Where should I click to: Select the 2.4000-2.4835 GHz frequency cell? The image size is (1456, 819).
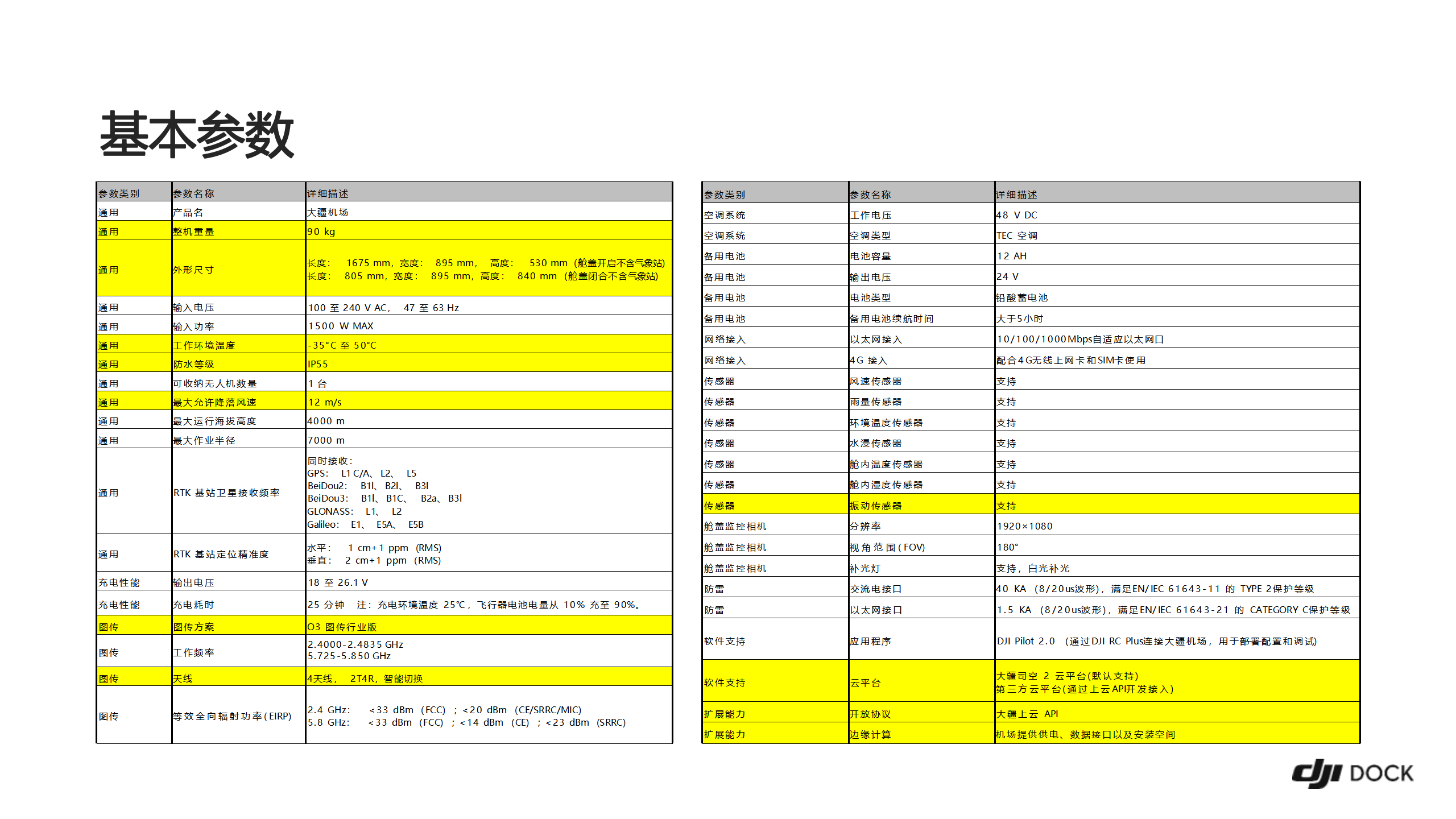pyautogui.click(x=489, y=651)
